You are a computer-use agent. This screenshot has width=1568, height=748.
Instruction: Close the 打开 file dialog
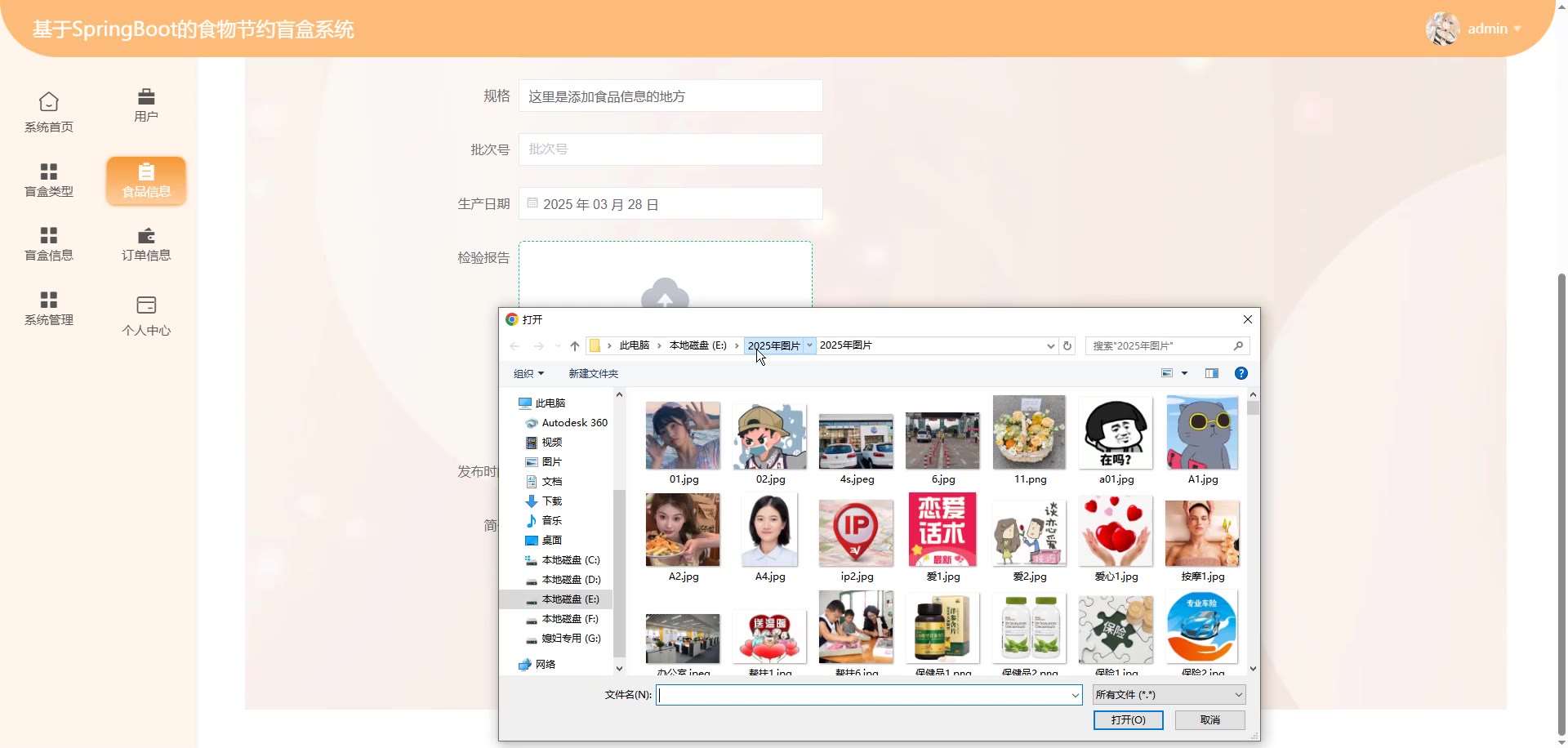[1248, 319]
